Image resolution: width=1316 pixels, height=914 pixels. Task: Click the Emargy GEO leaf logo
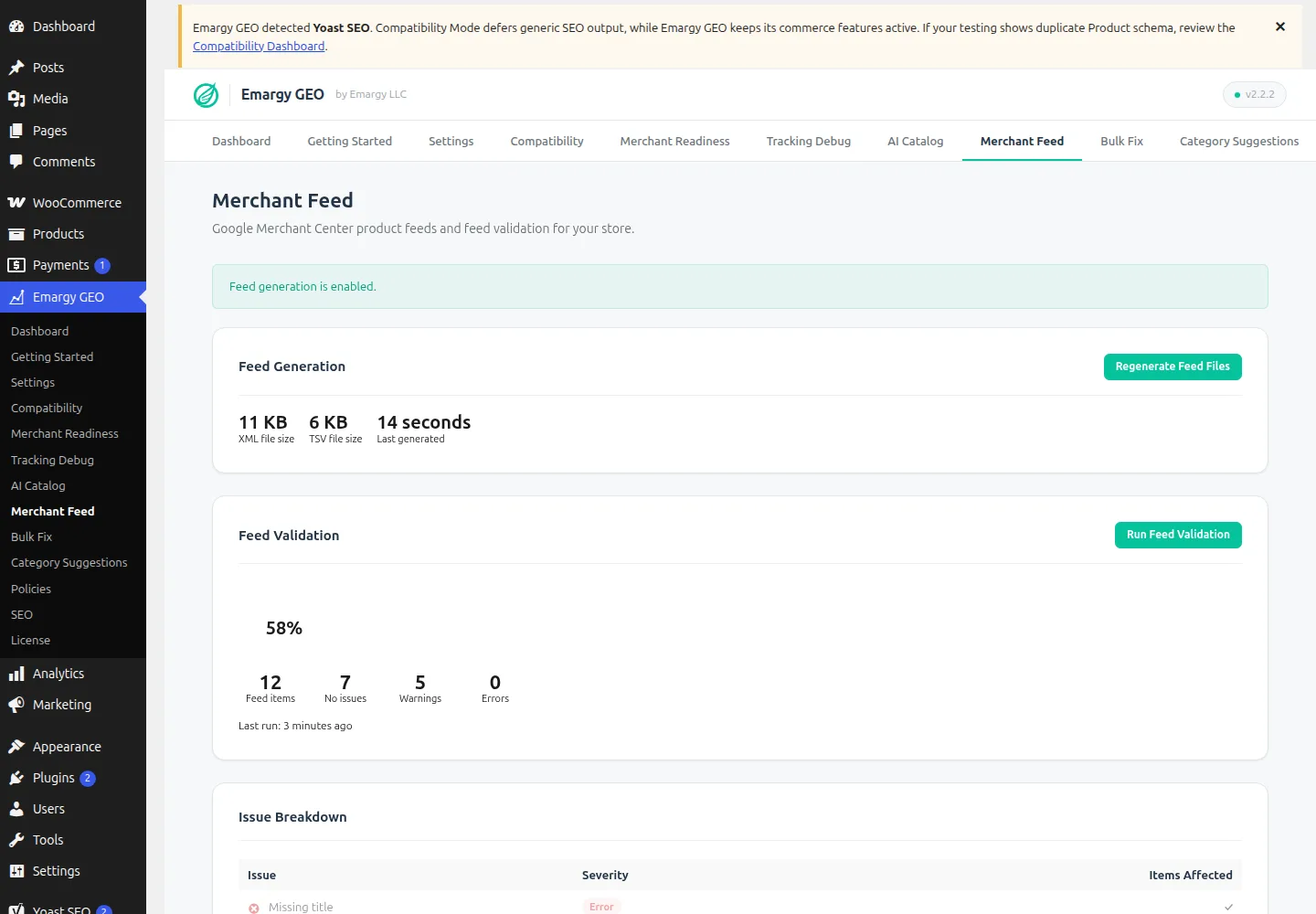coord(207,95)
